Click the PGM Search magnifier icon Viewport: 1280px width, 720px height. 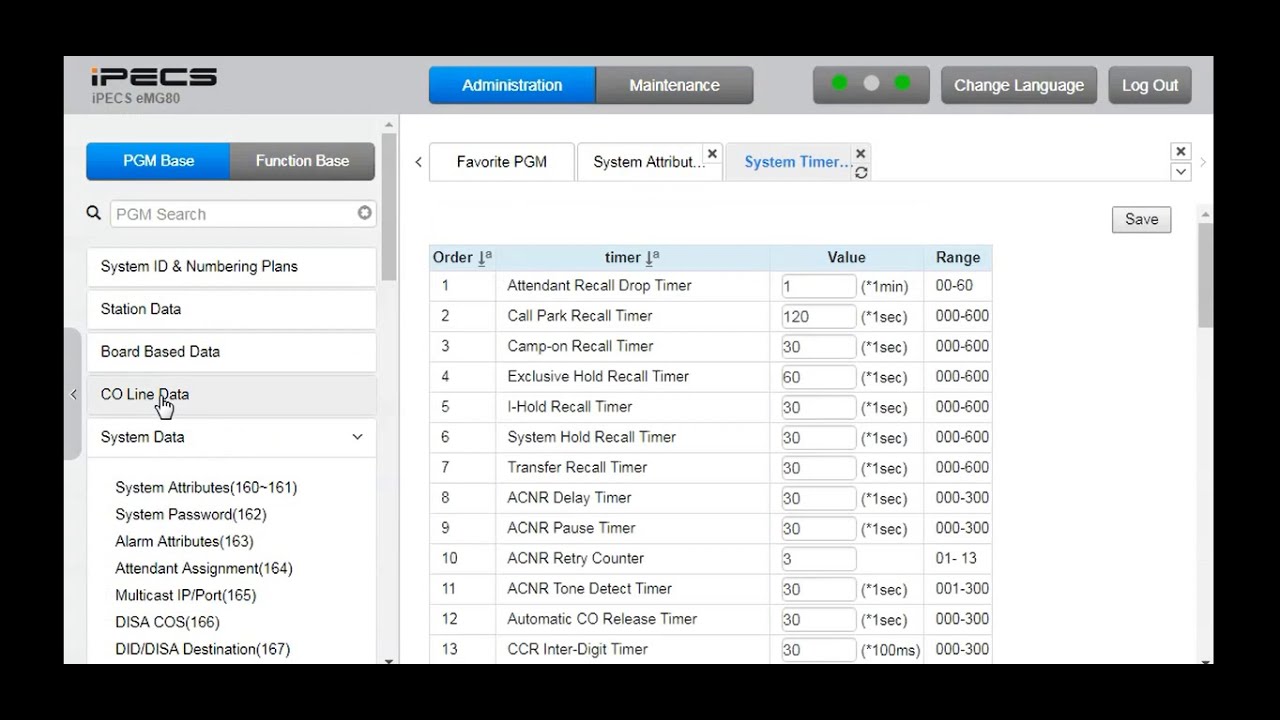(94, 213)
